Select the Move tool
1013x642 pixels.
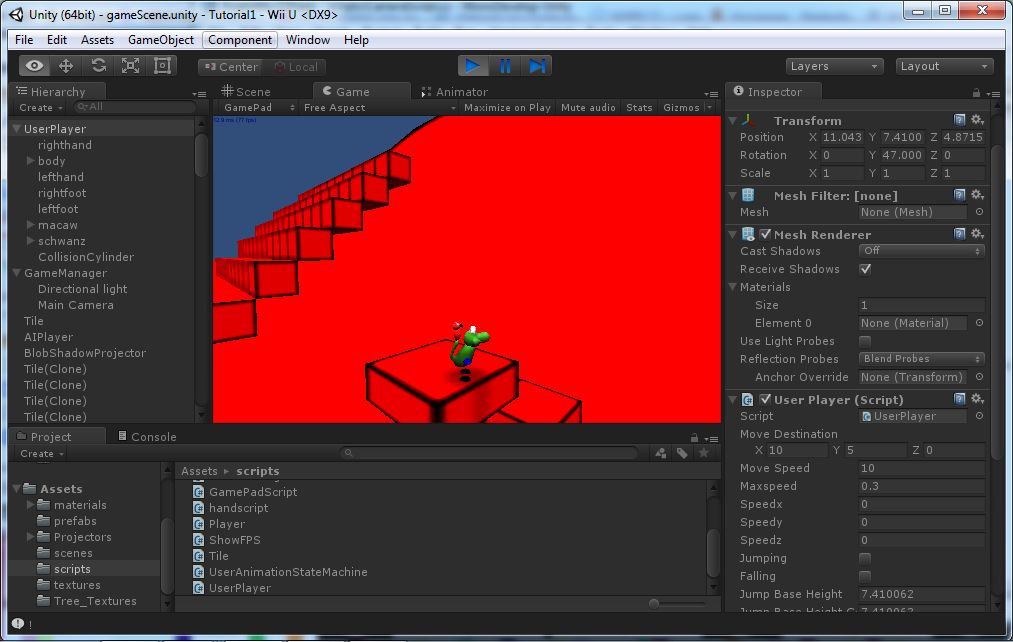point(66,66)
